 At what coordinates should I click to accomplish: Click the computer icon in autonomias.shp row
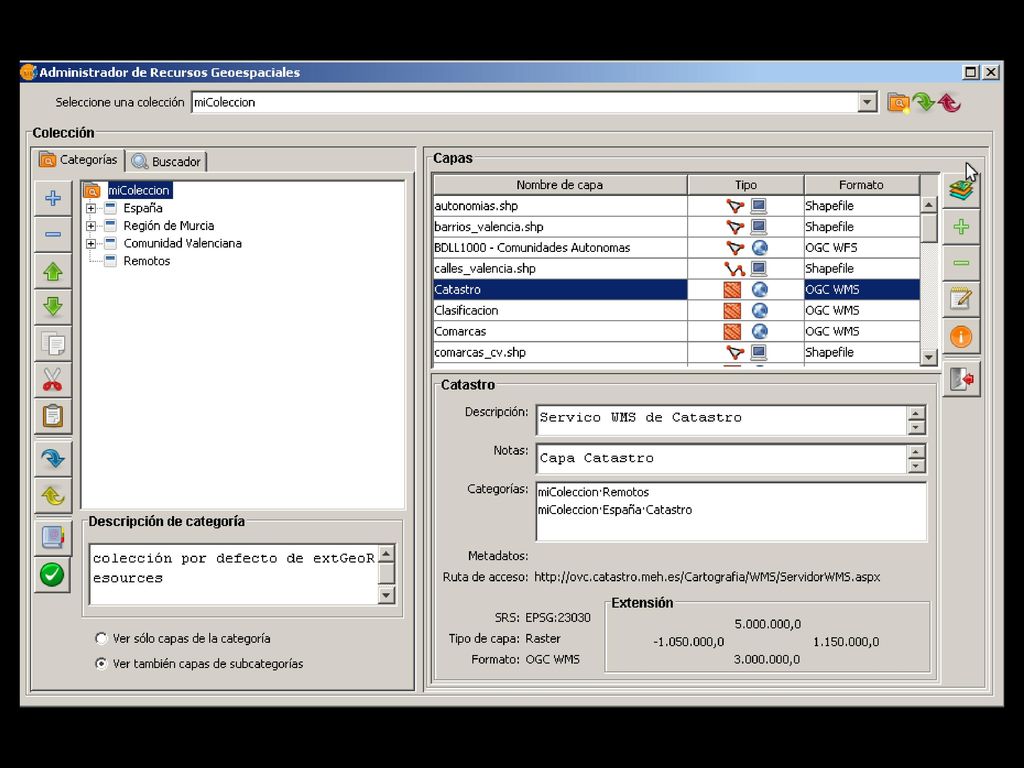pos(759,206)
